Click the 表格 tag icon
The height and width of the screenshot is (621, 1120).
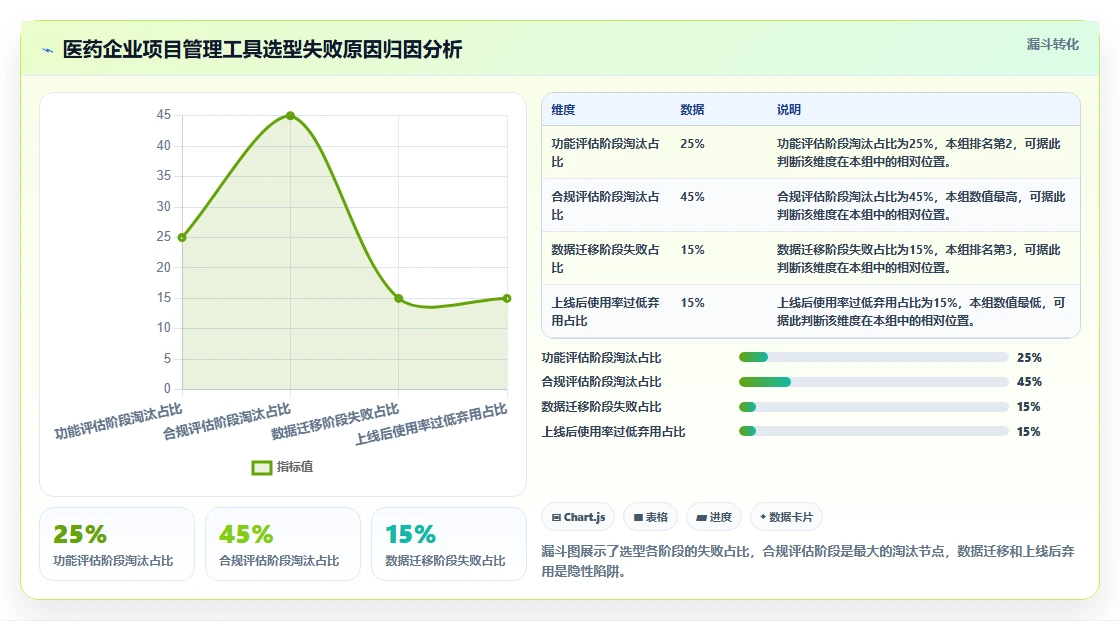[x=638, y=517]
